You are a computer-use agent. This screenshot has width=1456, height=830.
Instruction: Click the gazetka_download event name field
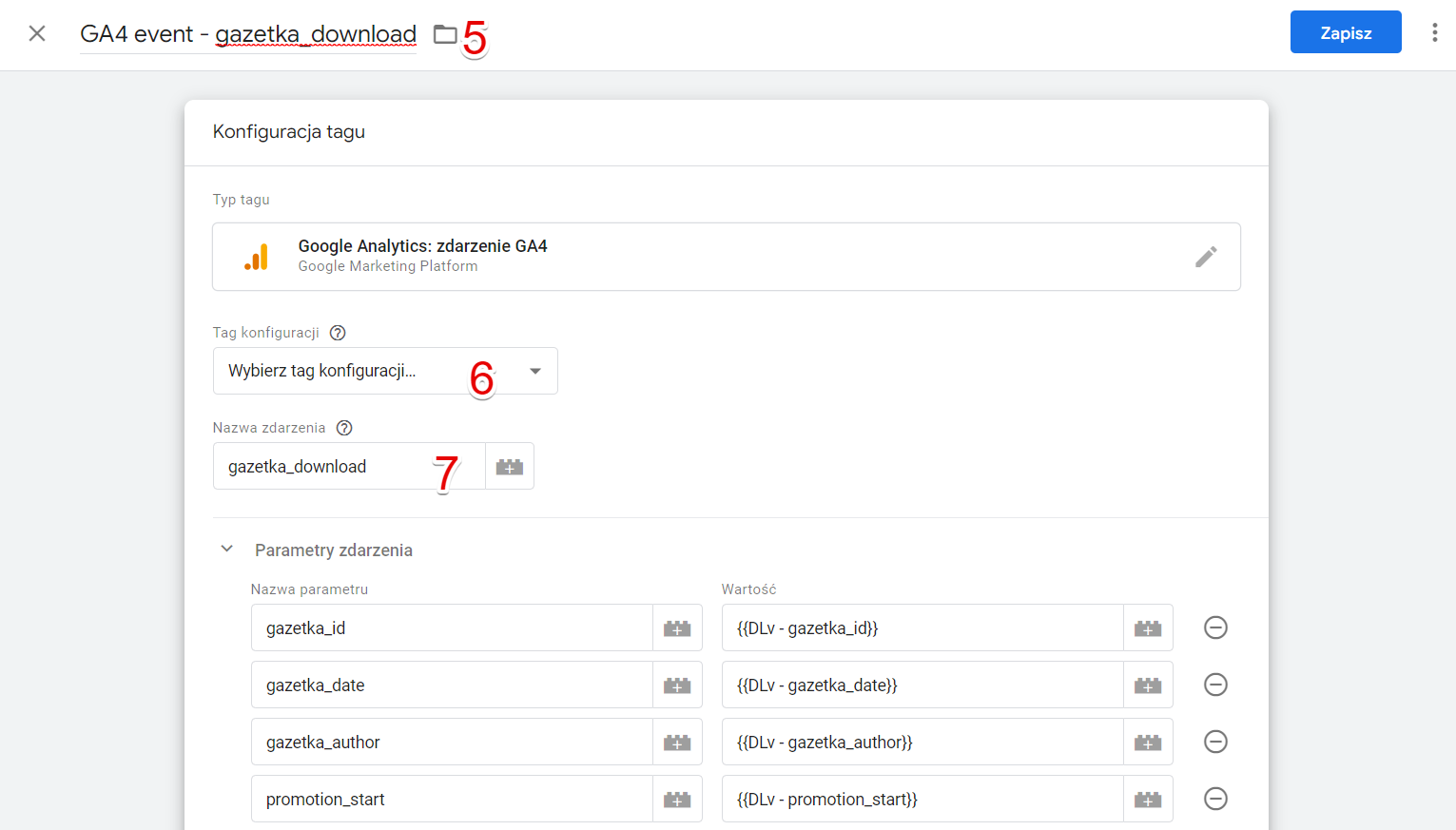[349, 466]
